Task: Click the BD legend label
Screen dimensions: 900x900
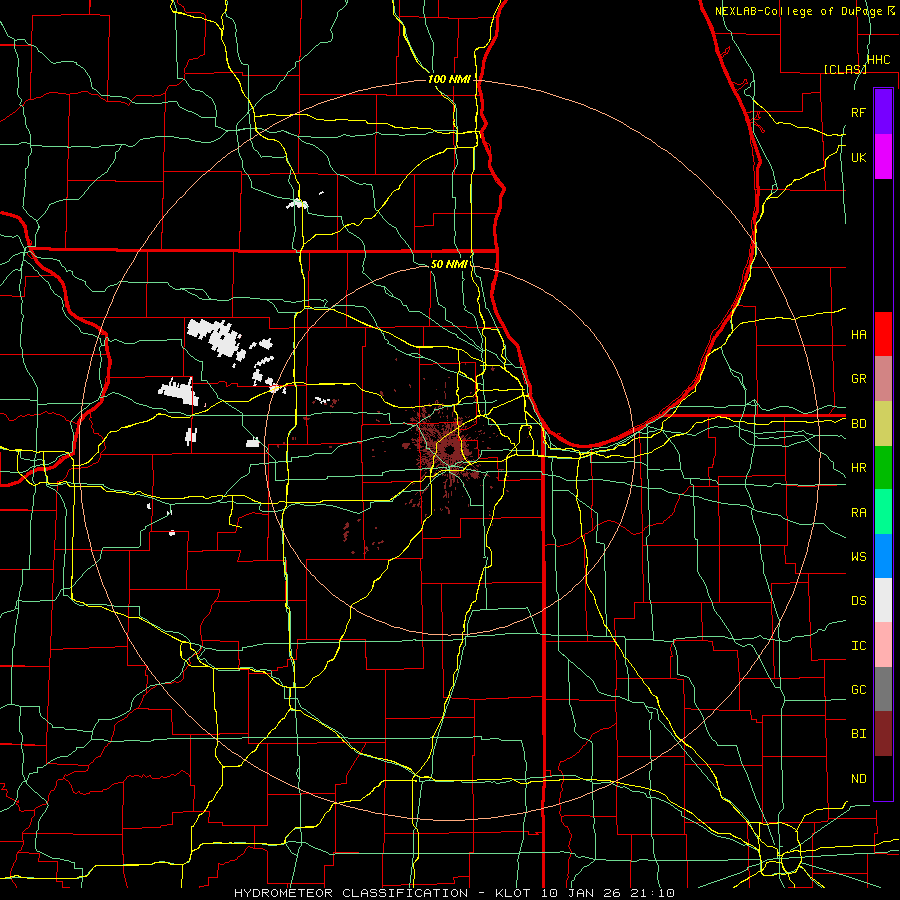Action: click(858, 424)
